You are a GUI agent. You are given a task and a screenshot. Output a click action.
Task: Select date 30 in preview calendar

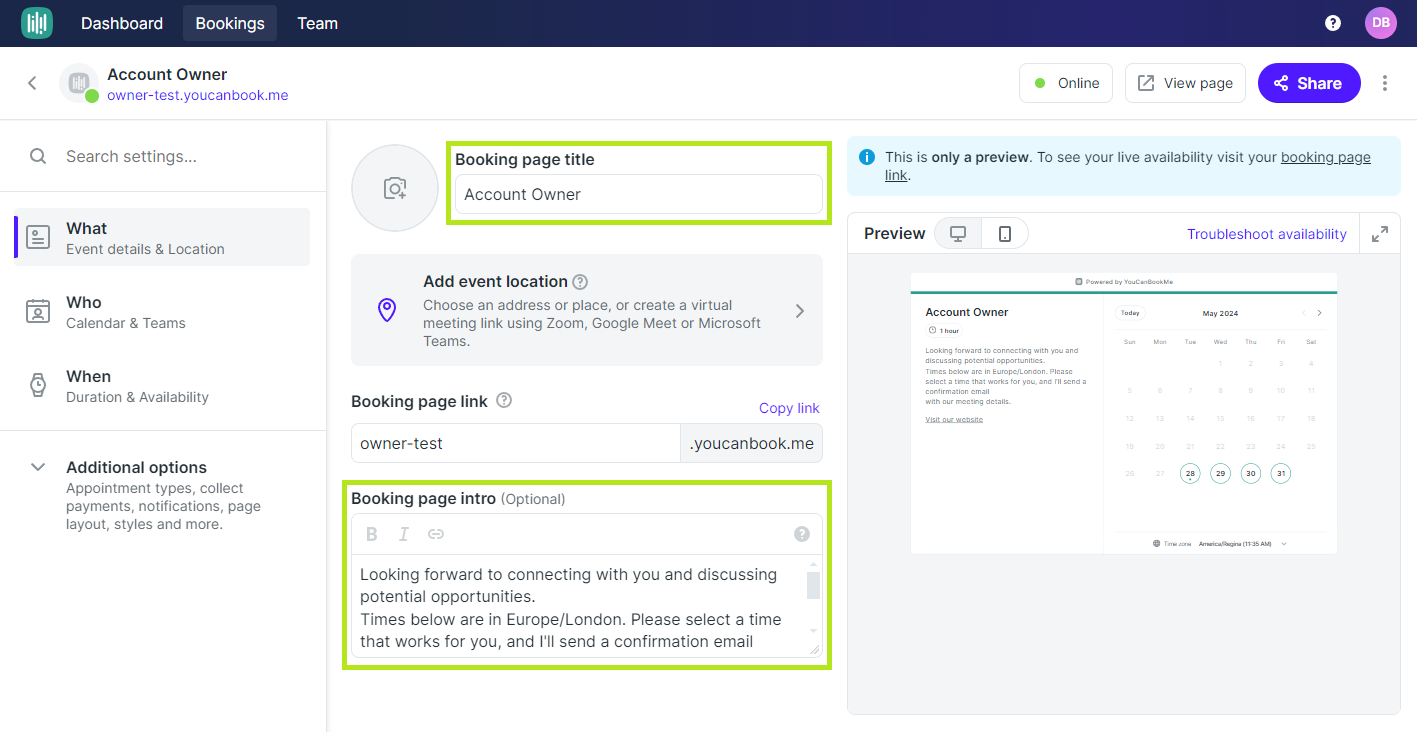[x=1251, y=473]
